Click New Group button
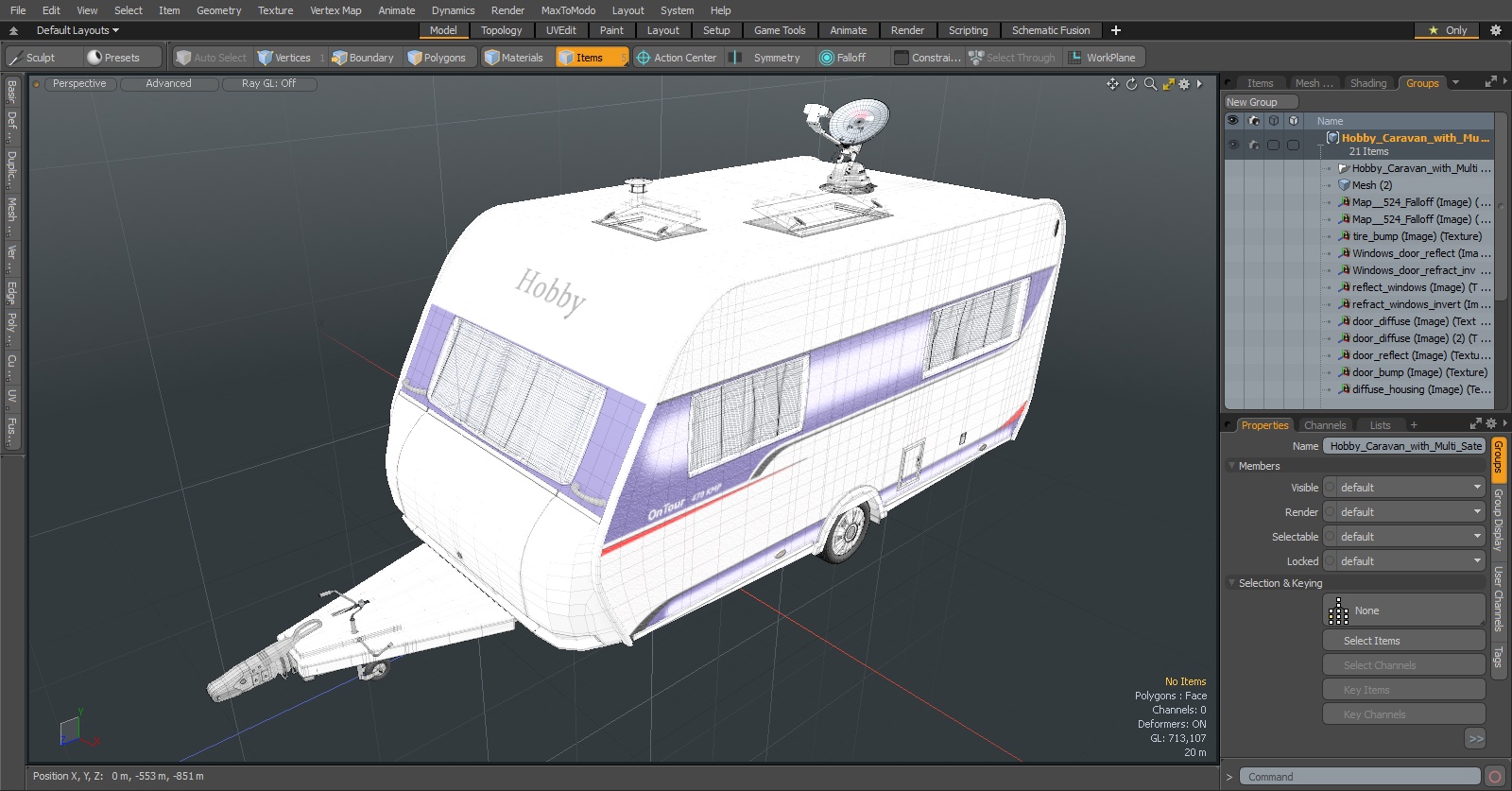The width and height of the screenshot is (1512, 791). (1262, 102)
